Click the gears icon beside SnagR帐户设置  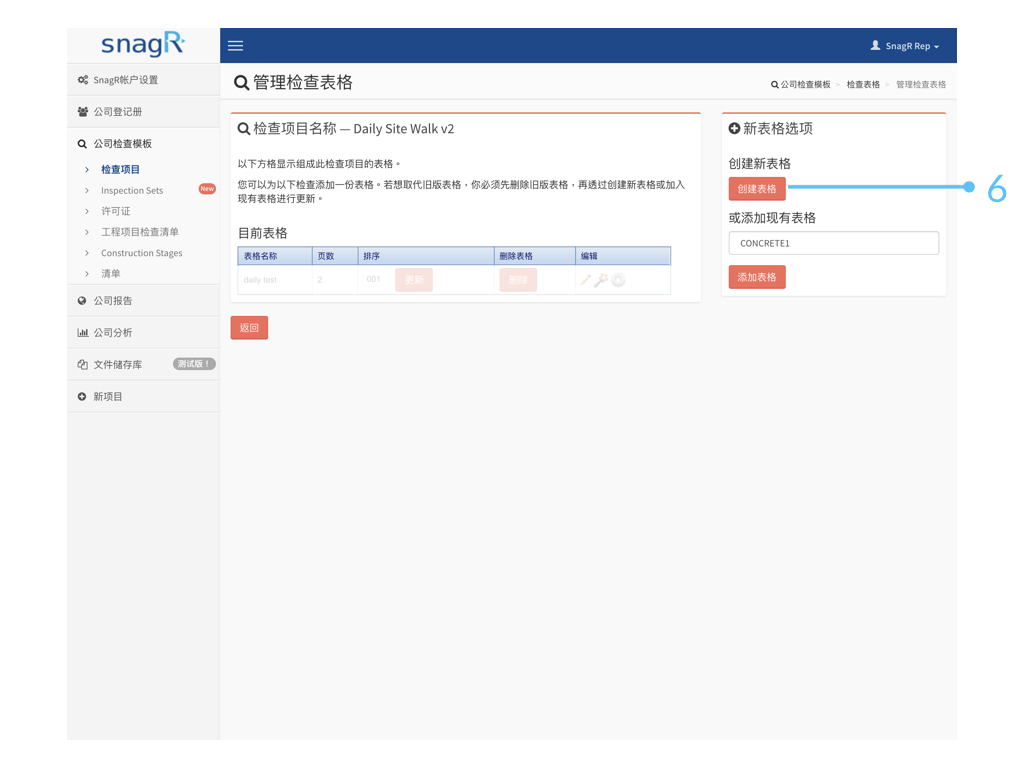82,80
